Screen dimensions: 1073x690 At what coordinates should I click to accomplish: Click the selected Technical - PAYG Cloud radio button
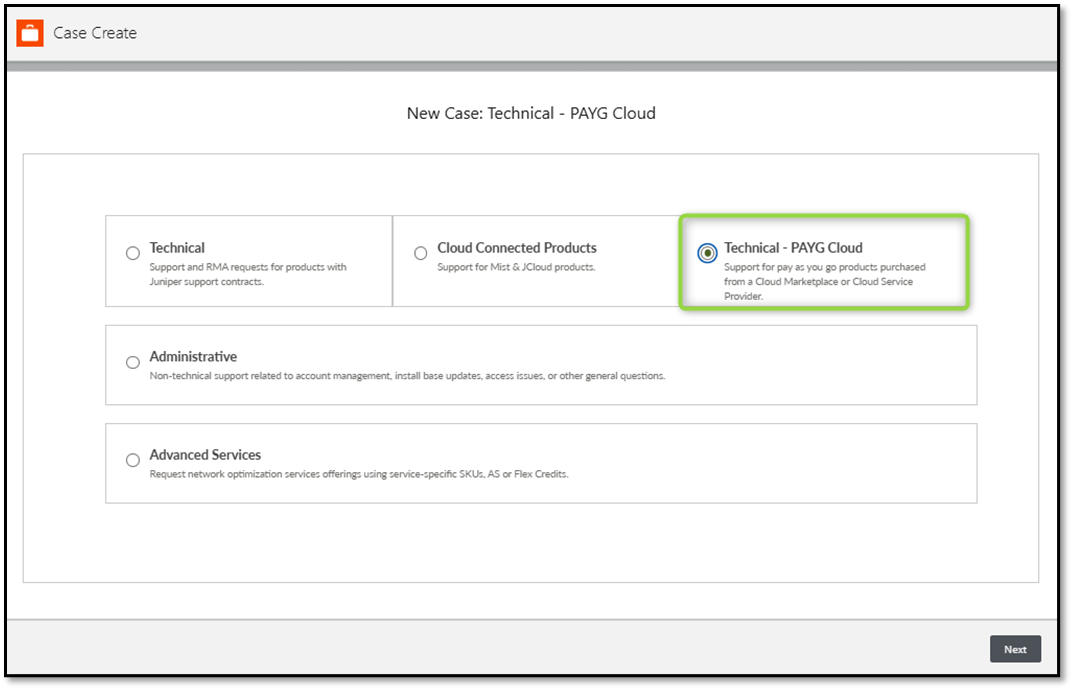(708, 254)
